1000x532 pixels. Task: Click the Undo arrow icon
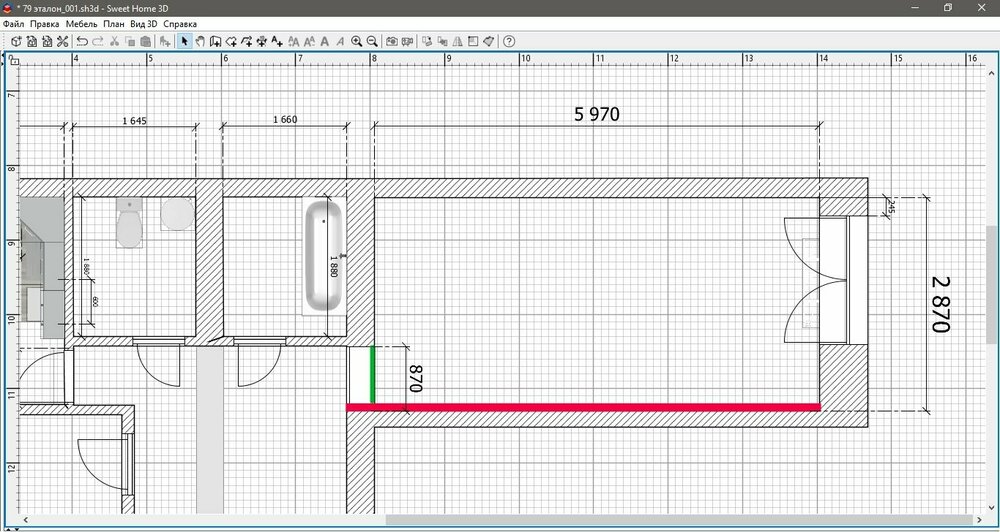(x=83, y=41)
